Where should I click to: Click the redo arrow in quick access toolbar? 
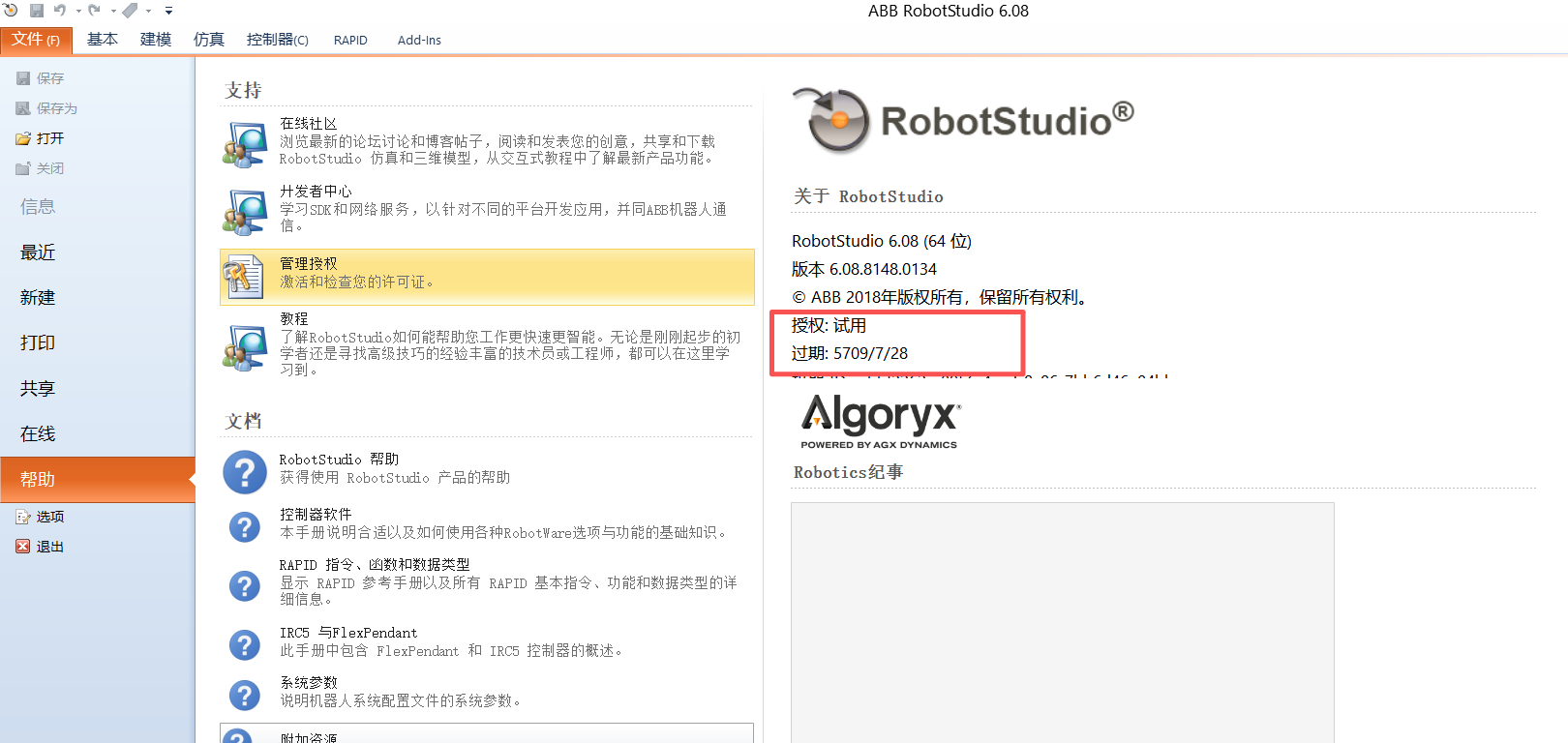94,11
